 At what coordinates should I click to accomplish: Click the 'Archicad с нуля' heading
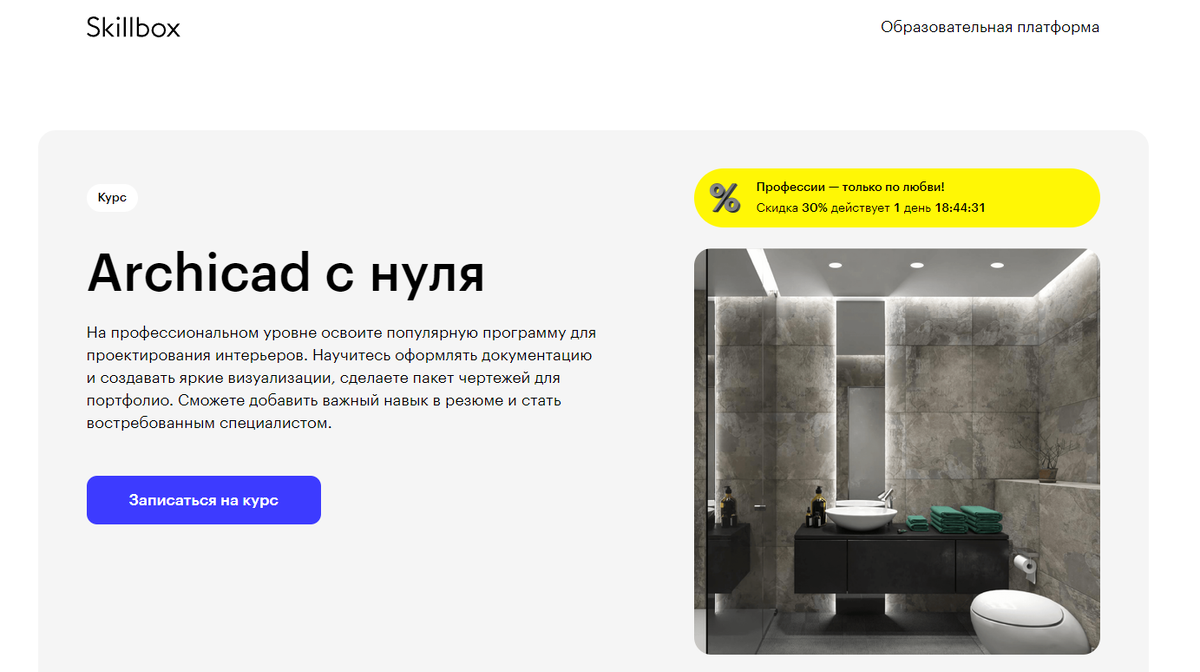[286, 272]
